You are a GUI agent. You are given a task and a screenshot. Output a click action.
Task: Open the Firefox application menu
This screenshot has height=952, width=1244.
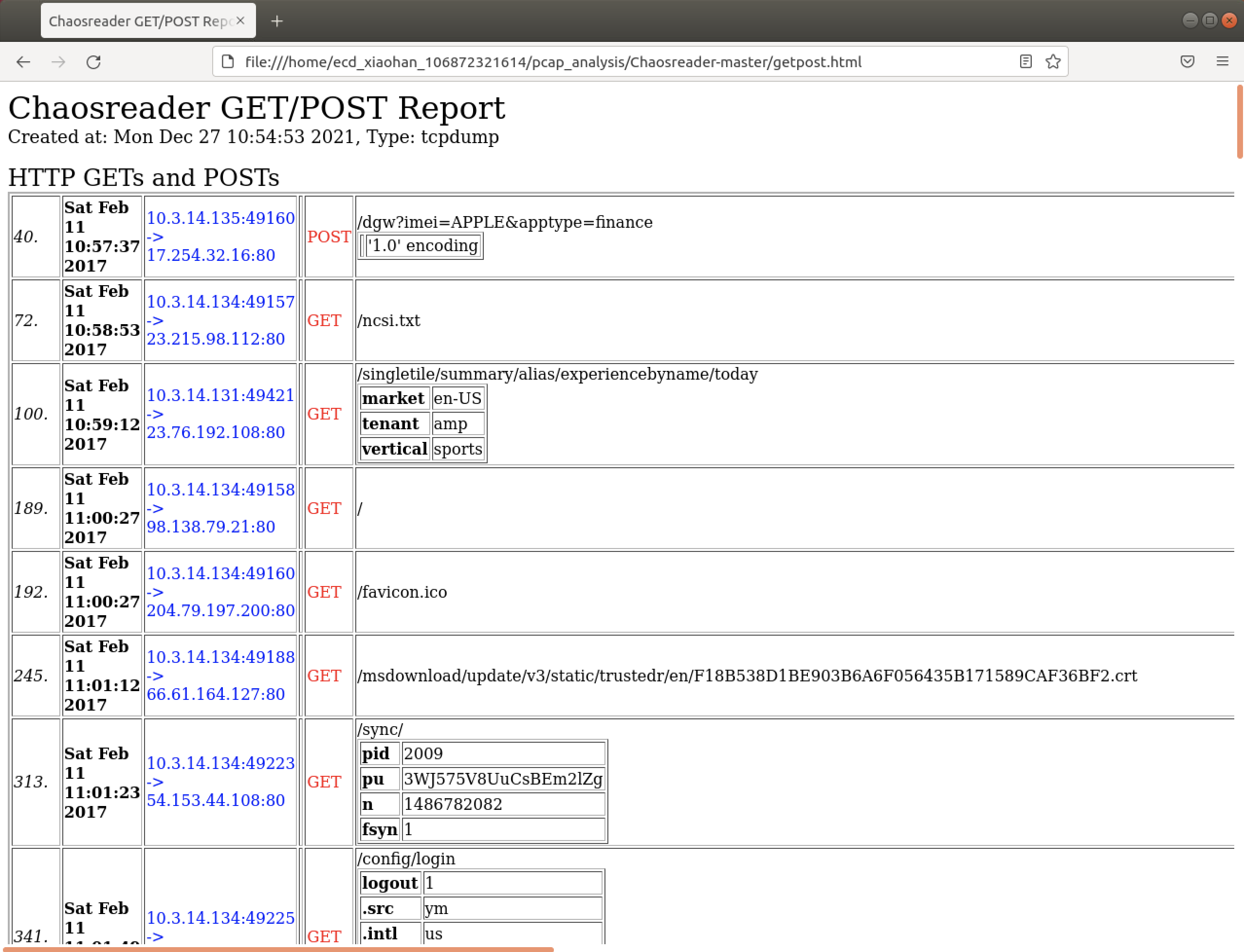[x=1223, y=61]
